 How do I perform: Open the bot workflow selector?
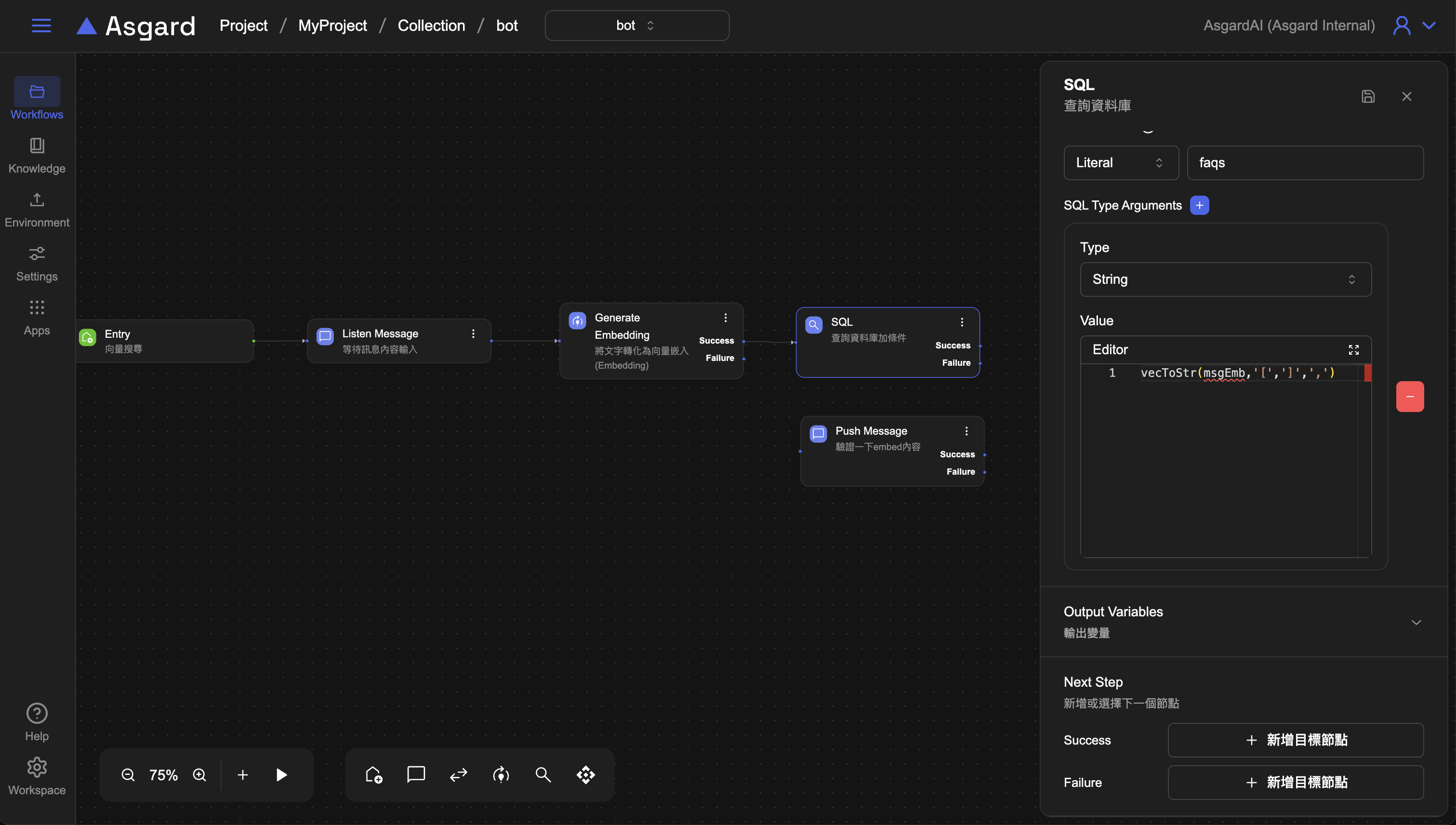(x=637, y=26)
